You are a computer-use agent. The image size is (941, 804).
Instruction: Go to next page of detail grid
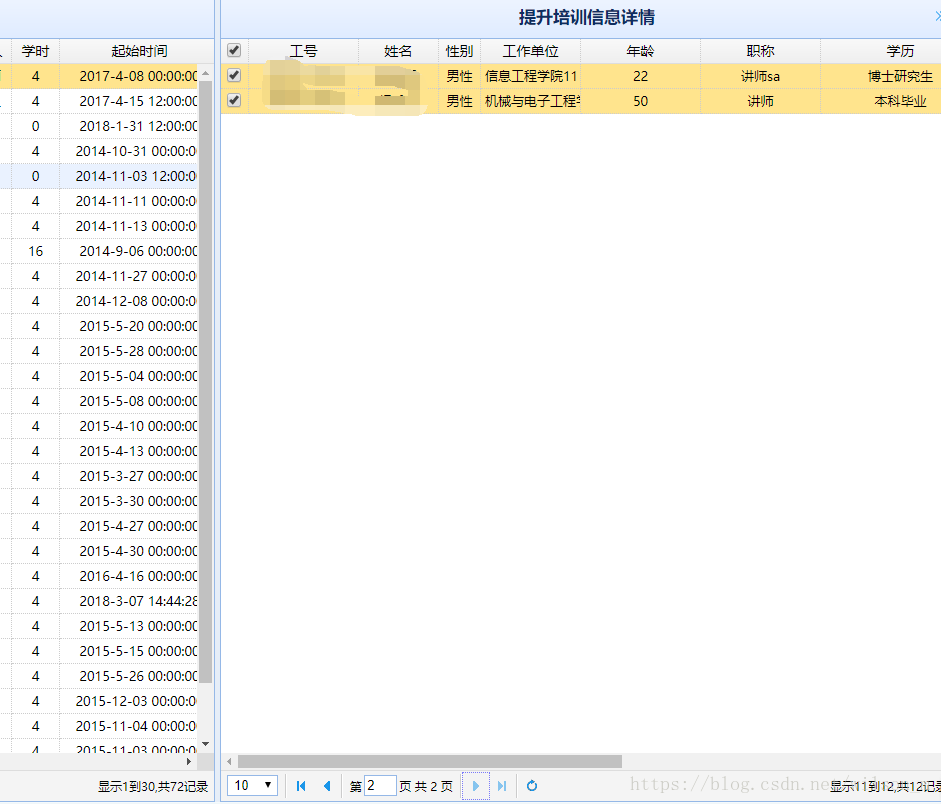pos(476,786)
